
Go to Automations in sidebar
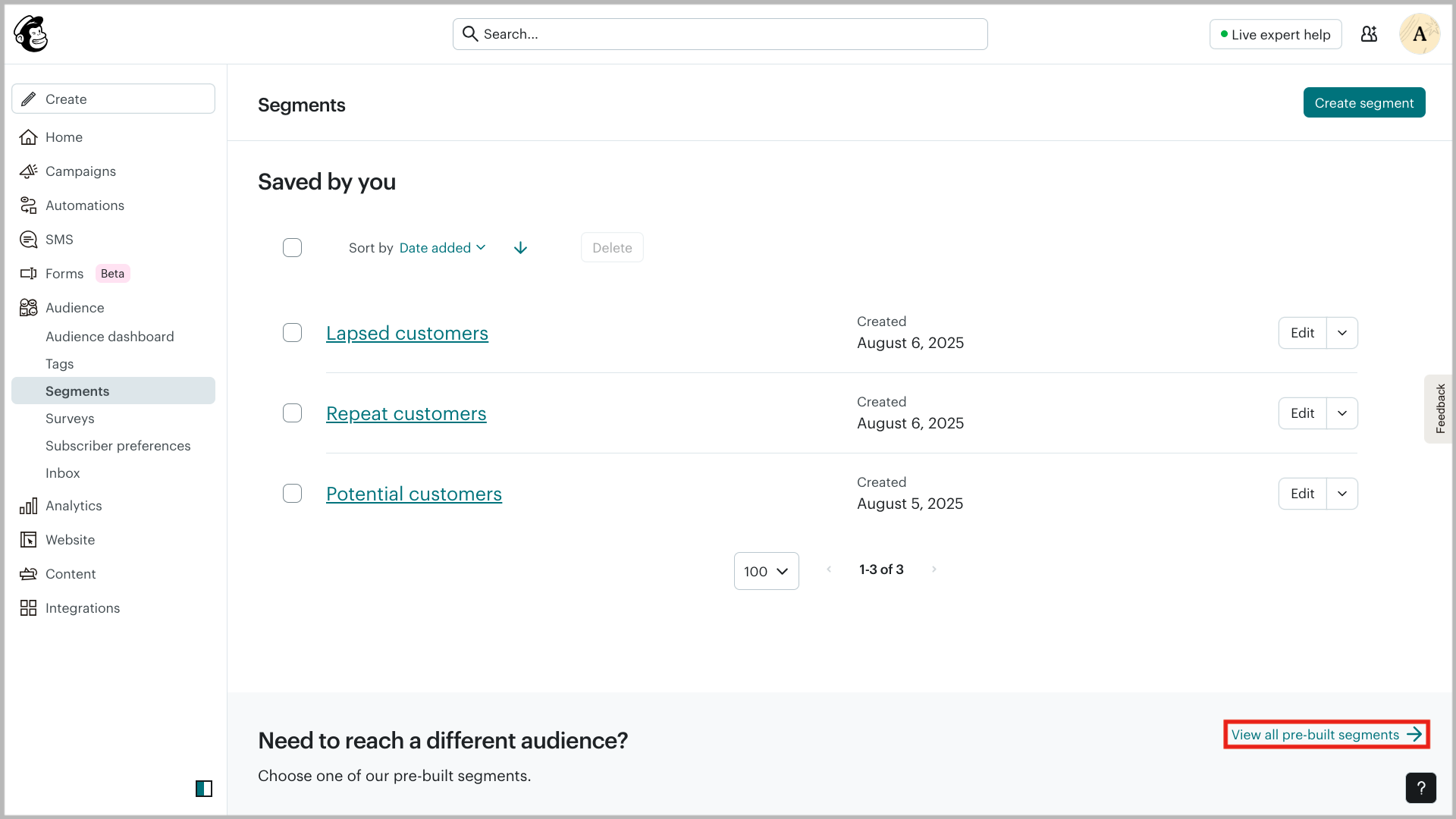(84, 206)
